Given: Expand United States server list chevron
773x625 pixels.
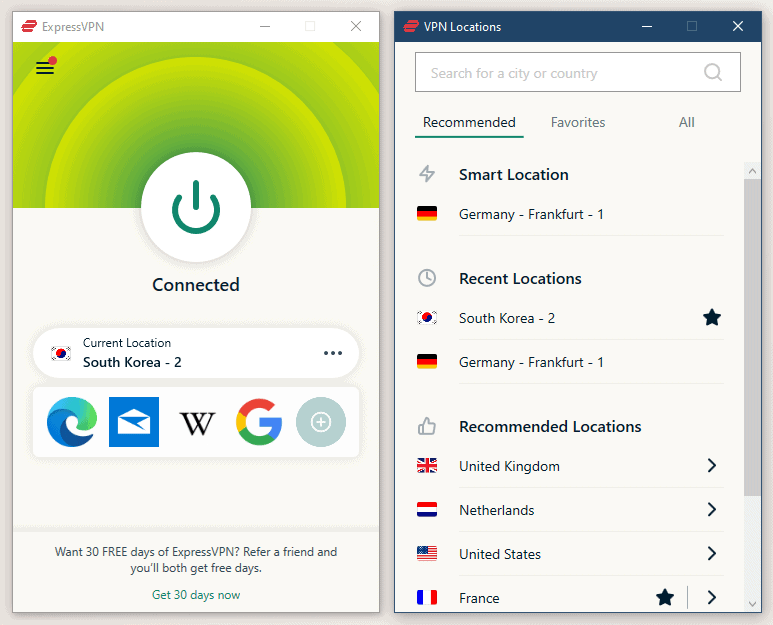Looking at the screenshot, I should point(711,553).
